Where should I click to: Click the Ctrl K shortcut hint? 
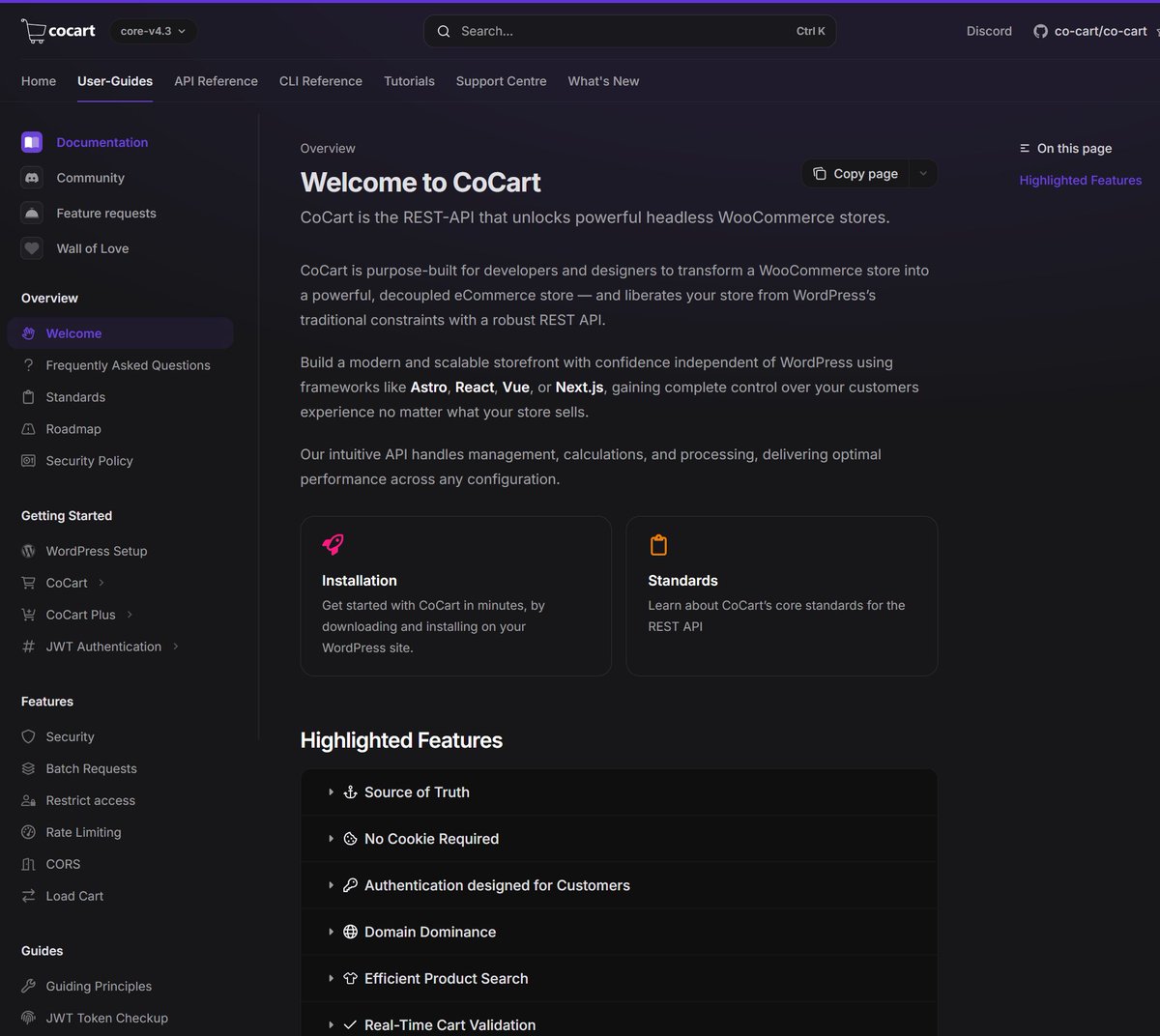[x=810, y=31]
